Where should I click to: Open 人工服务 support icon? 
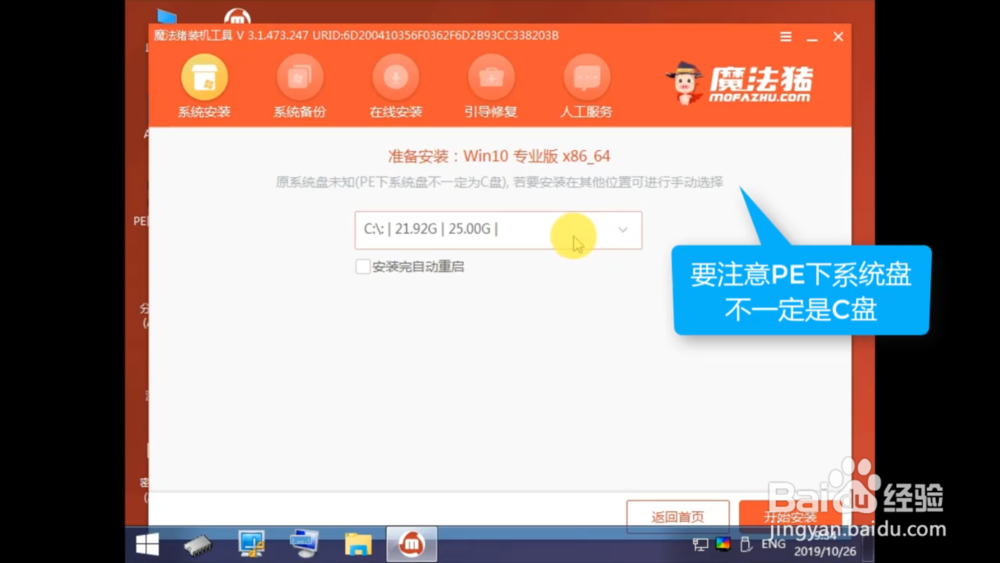(587, 77)
